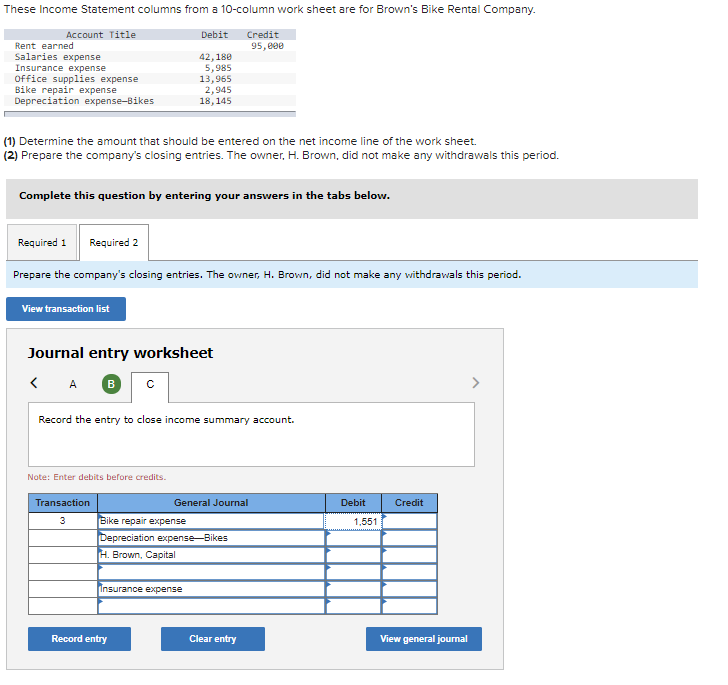The image size is (728, 685).
Task: Go to previous journal entry arrow
Action: (x=33, y=383)
